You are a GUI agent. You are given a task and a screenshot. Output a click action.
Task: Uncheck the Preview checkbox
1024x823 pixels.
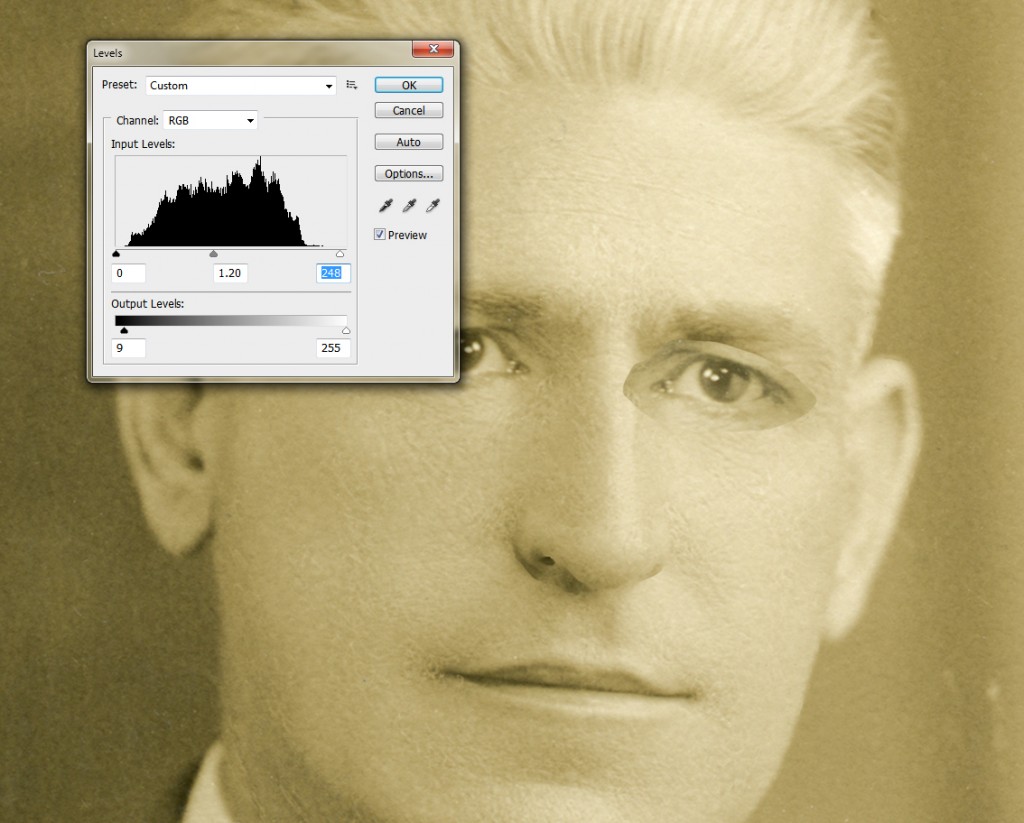click(380, 235)
